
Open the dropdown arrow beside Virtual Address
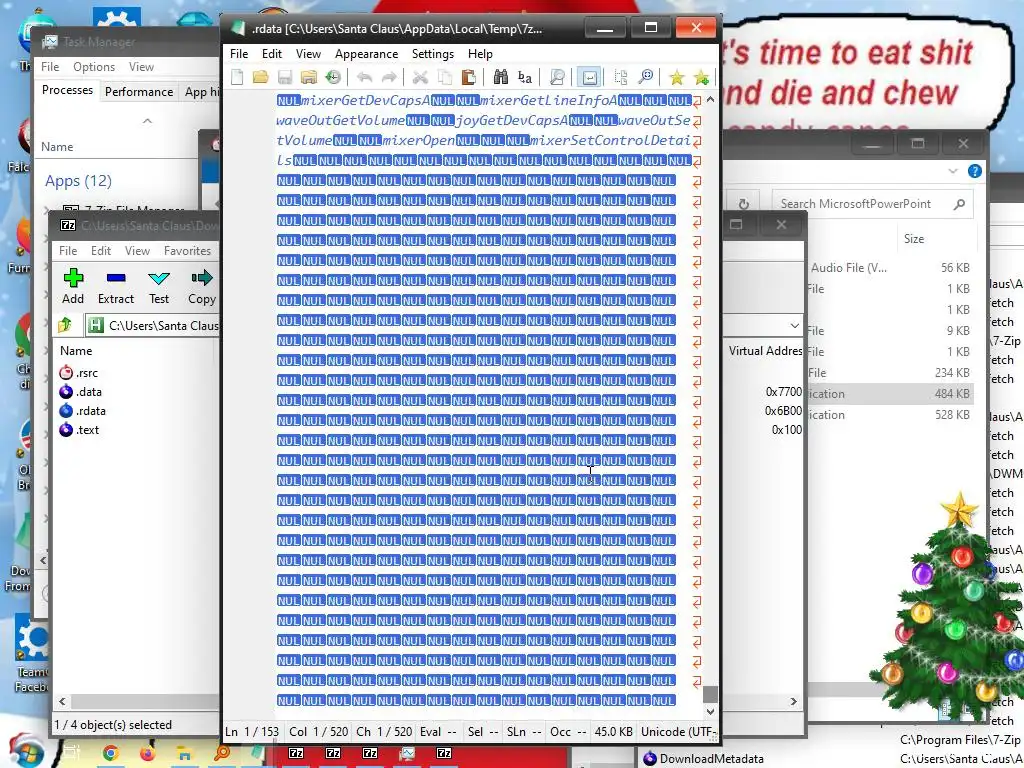pos(794,325)
